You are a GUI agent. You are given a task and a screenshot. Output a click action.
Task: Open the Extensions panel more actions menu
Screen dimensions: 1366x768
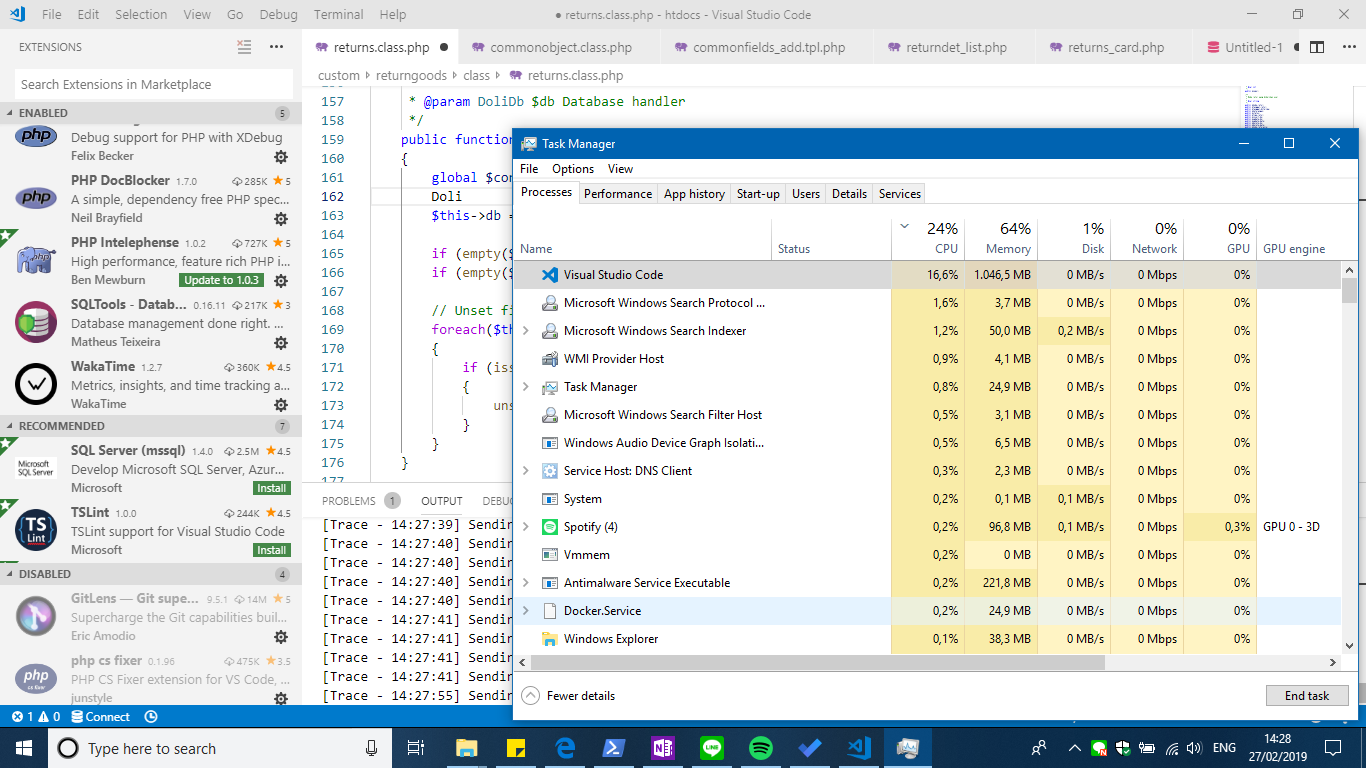pos(277,47)
